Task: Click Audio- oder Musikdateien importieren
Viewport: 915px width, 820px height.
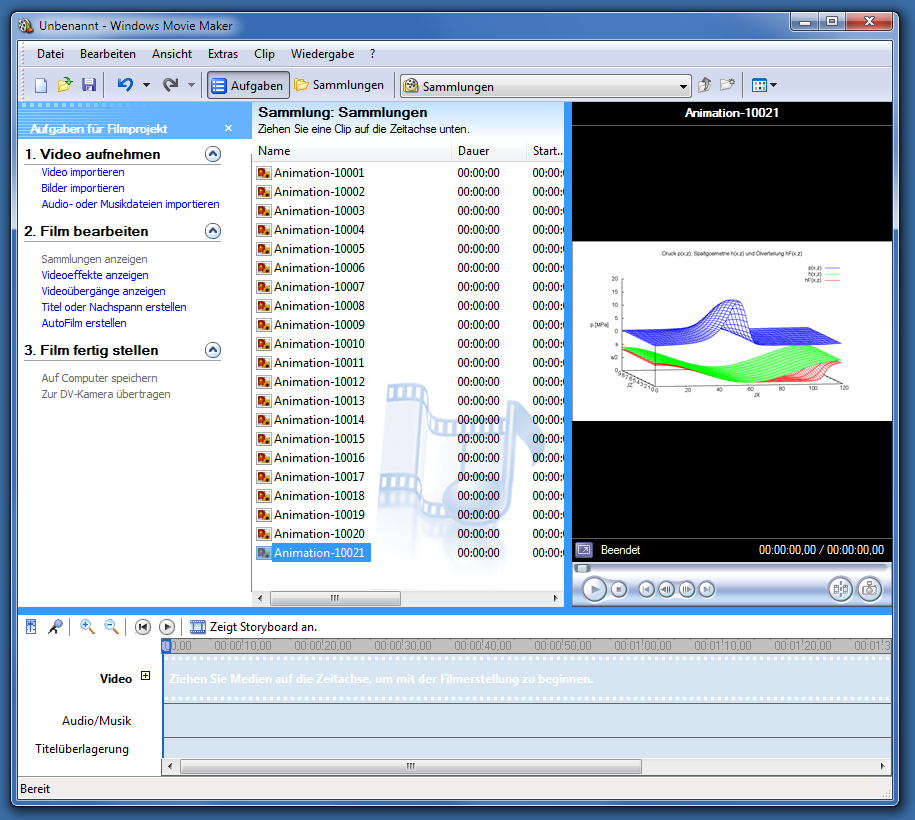Action: click(x=131, y=204)
